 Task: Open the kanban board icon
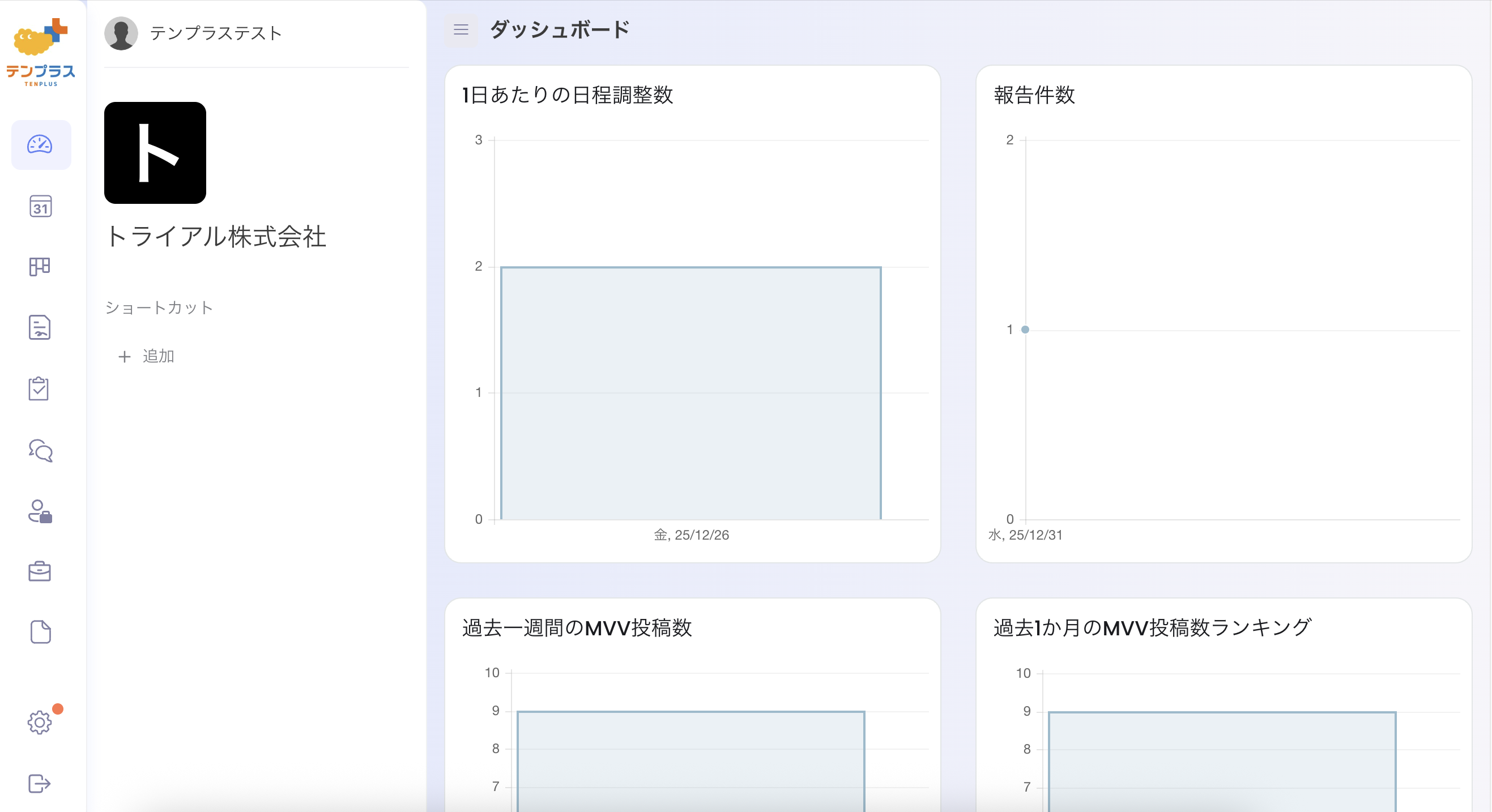tap(40, 267)
